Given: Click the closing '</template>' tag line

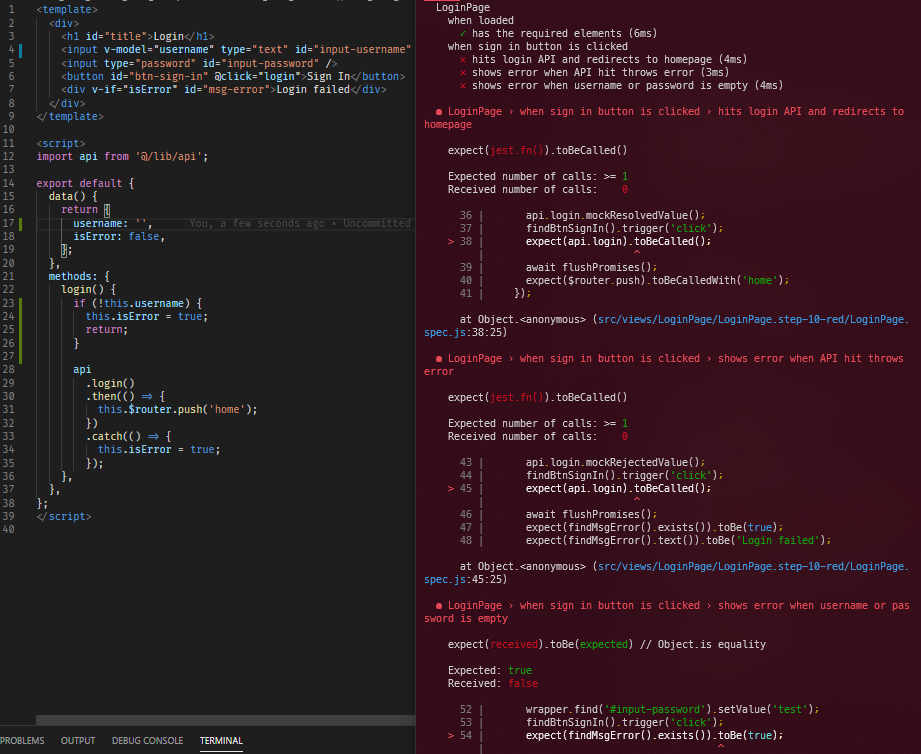Looking at the screenshot, I should coord(70,116).
